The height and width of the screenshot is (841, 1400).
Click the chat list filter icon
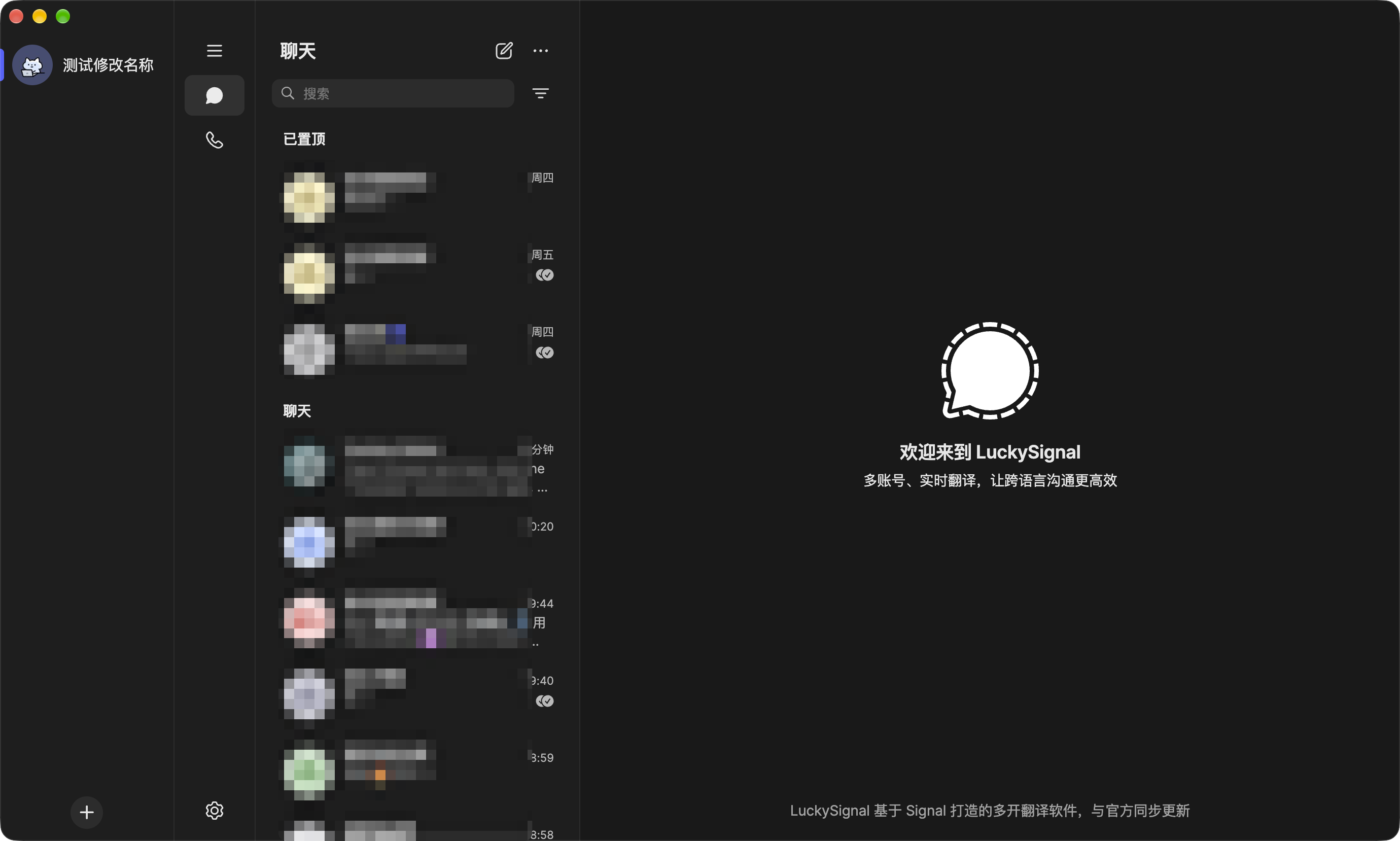[541, 93]
